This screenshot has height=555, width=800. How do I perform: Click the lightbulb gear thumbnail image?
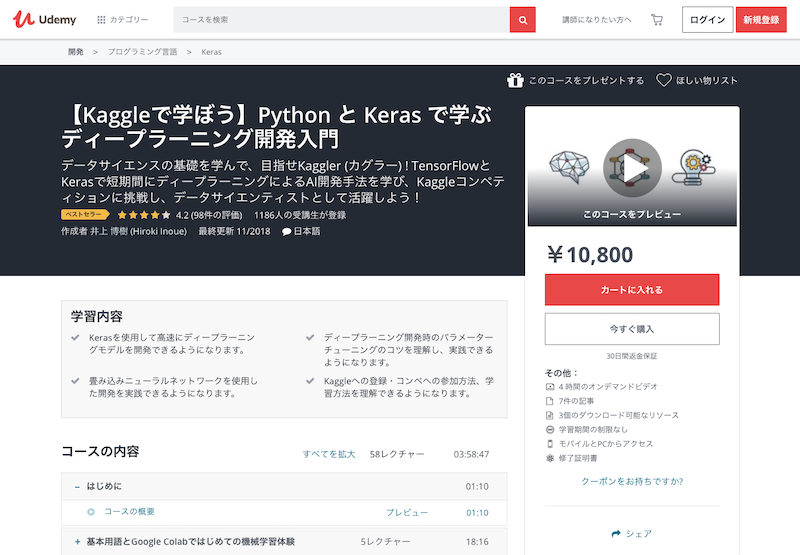(692, 167)
